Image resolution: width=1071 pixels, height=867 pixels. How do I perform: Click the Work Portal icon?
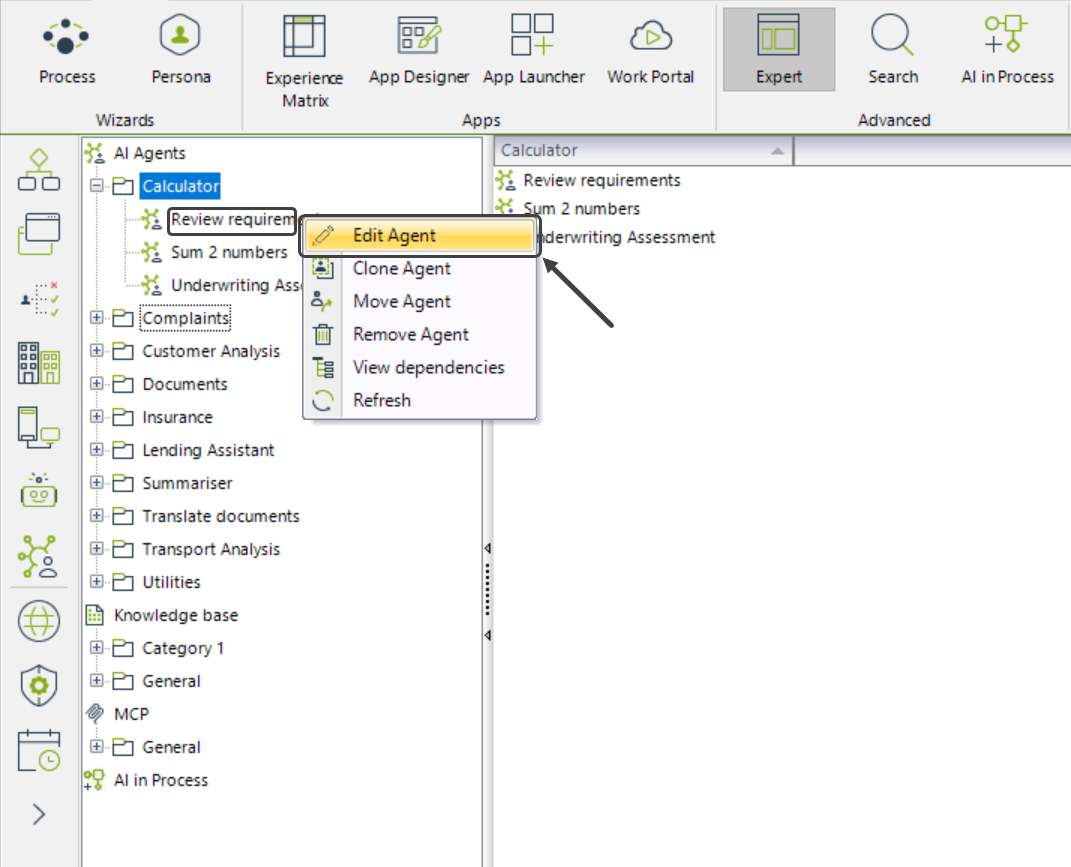pyautogui.click(x=650, y=50)
